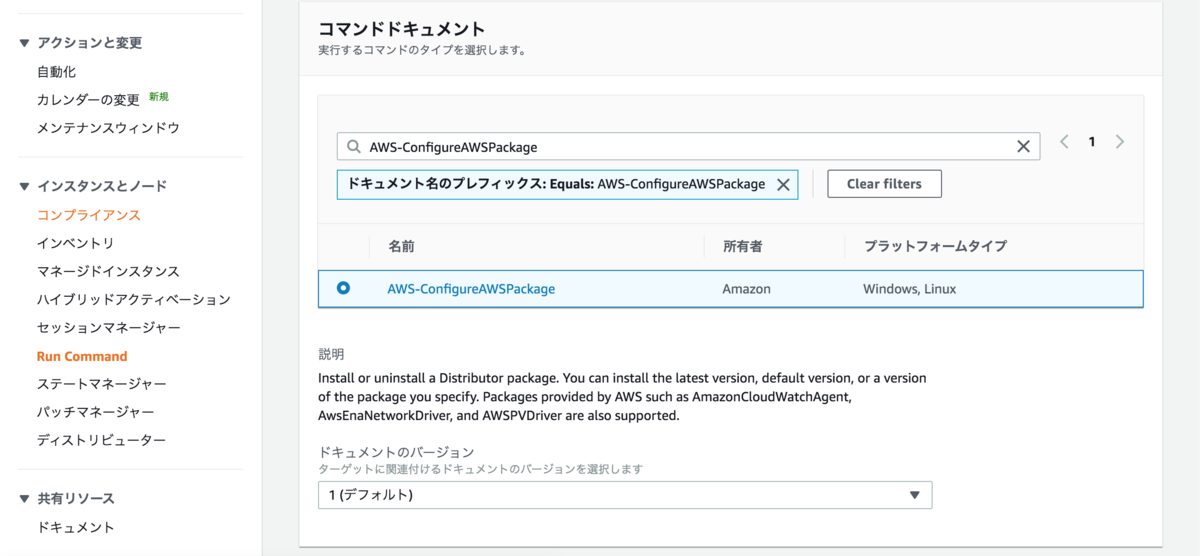The width and height of the screenshot is (1200, 556).
Task: Go to the next results page
Action: (x=1120, y=142)
